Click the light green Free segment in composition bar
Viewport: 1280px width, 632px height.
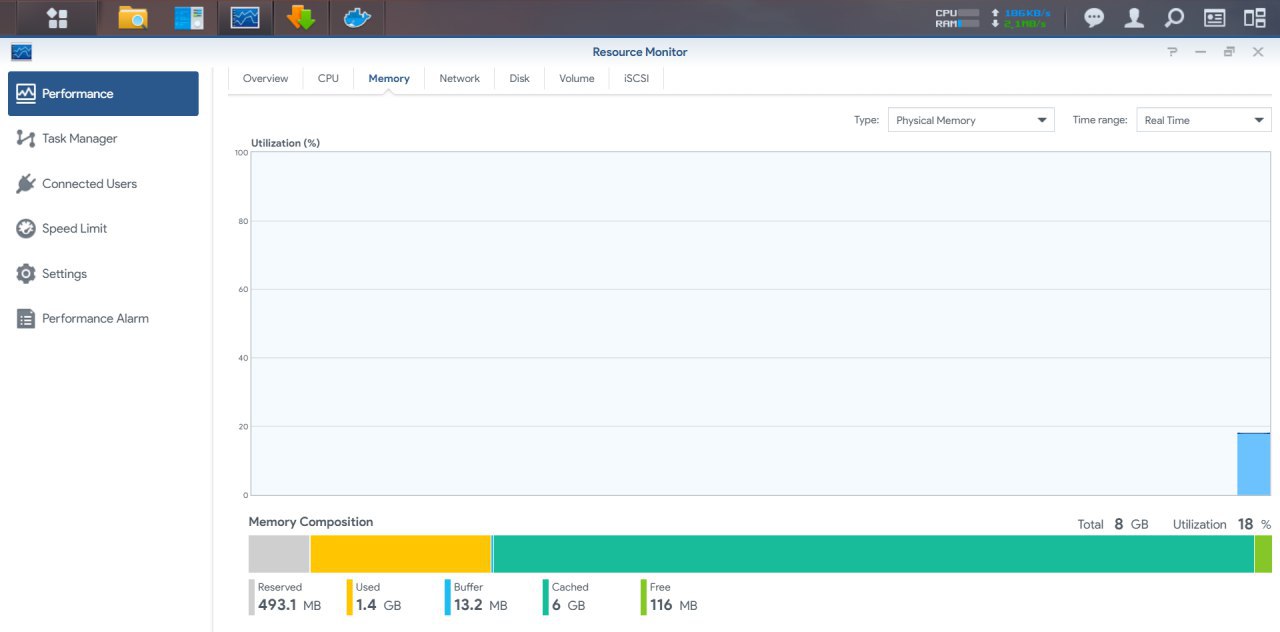point(1264,554)
